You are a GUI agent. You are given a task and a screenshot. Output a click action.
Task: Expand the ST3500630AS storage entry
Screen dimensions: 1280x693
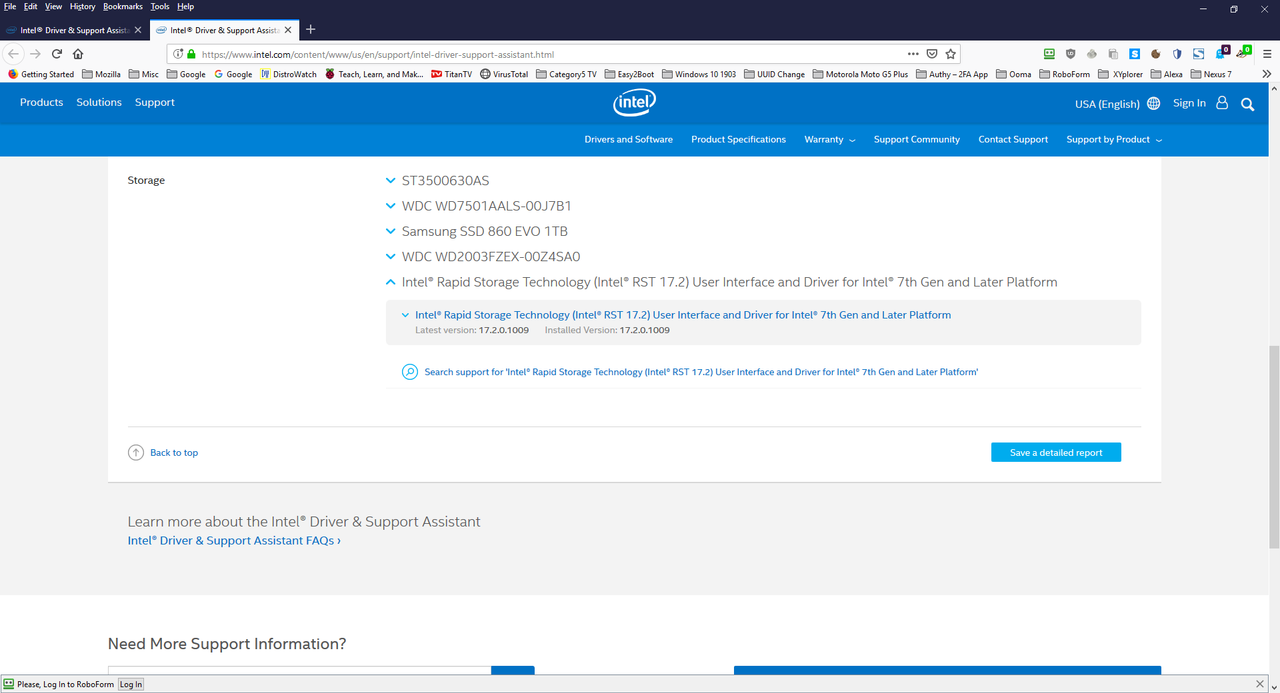tap(391, 181)
